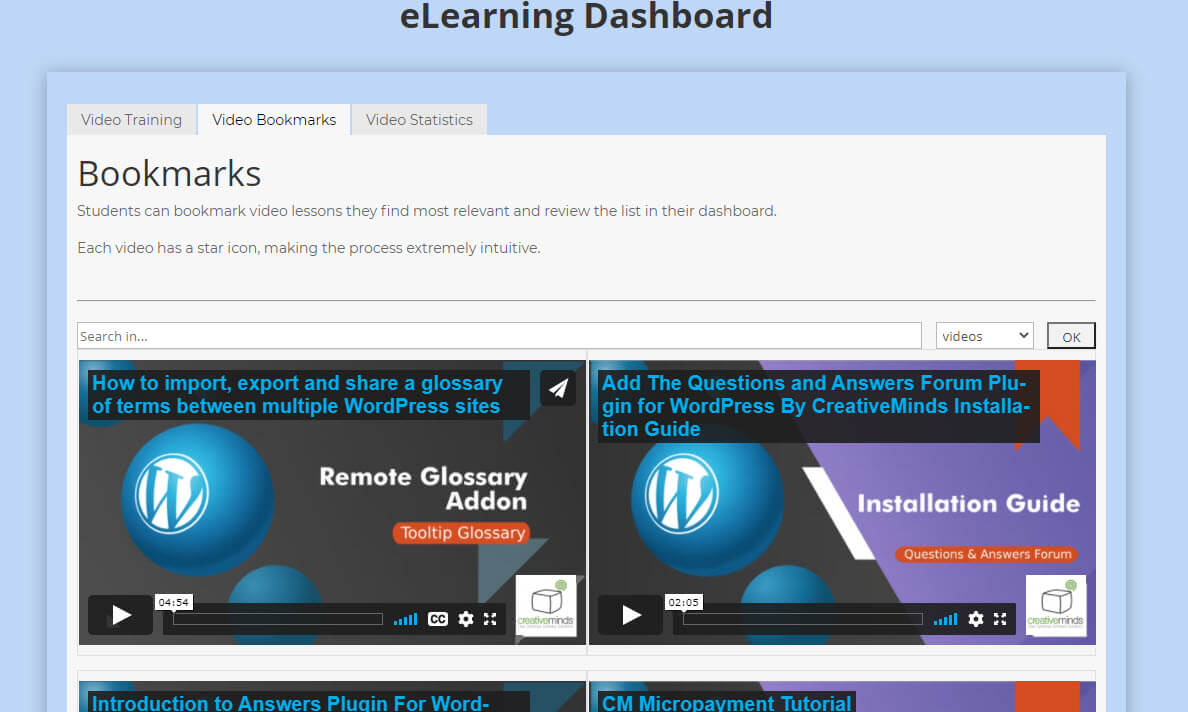Play the Installation Guide video
Image resolution: width=1188 pixels, height=712 pixels.
pyautogui.click(x=630, y=615)
